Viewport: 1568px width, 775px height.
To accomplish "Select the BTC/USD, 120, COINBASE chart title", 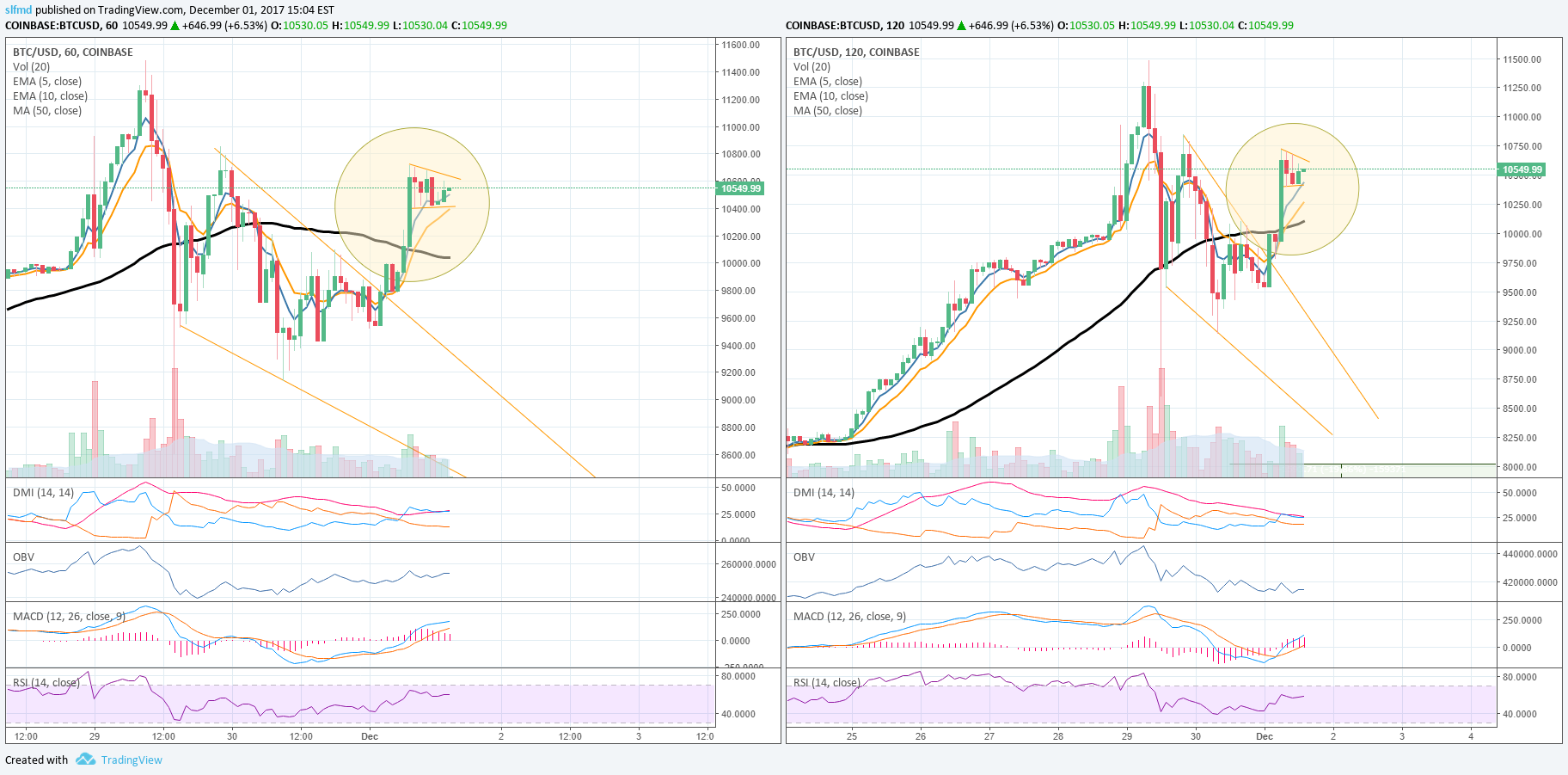I will [856, 52].
